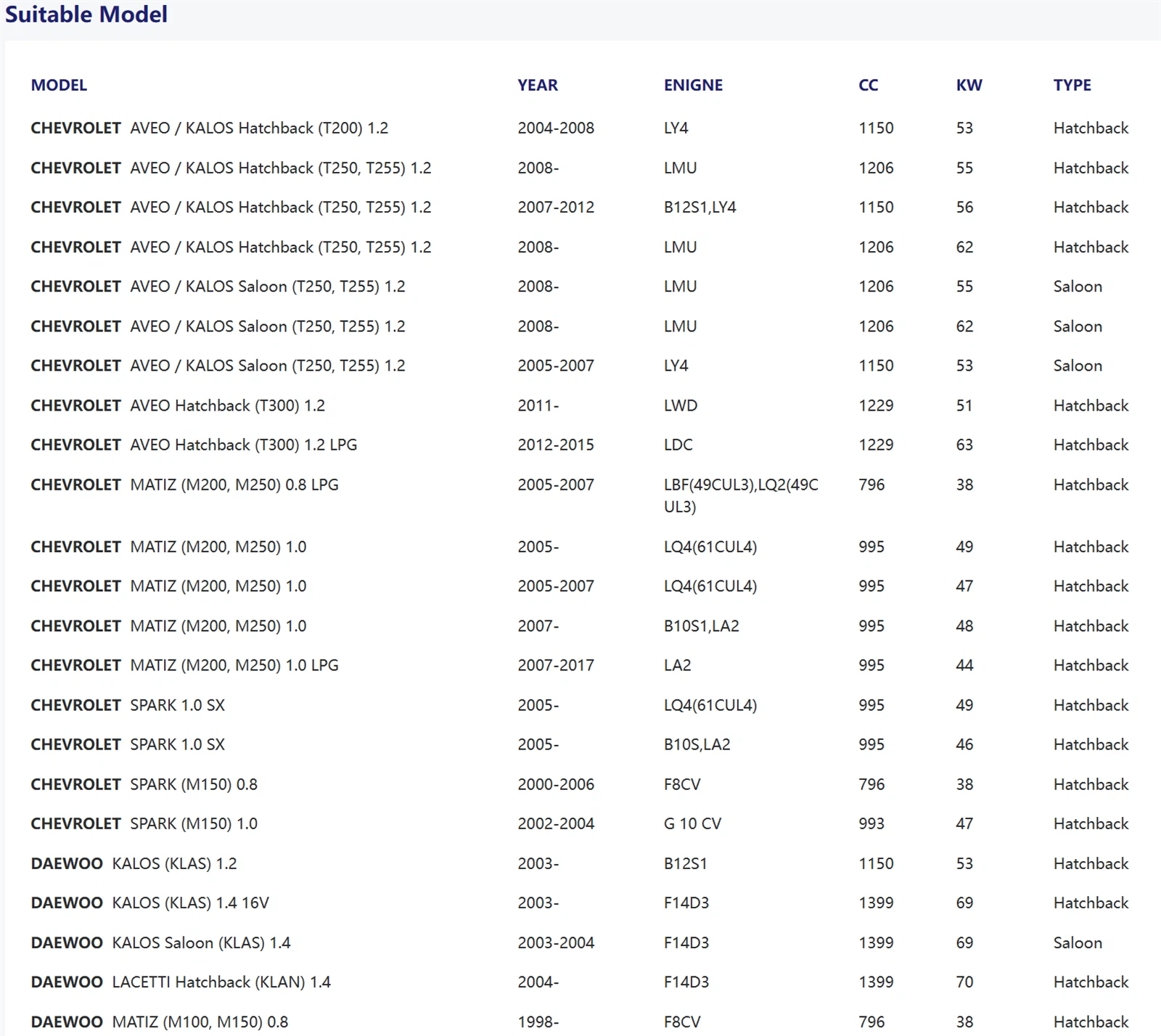Click year 2012-2015 cell

click(556, 445)
